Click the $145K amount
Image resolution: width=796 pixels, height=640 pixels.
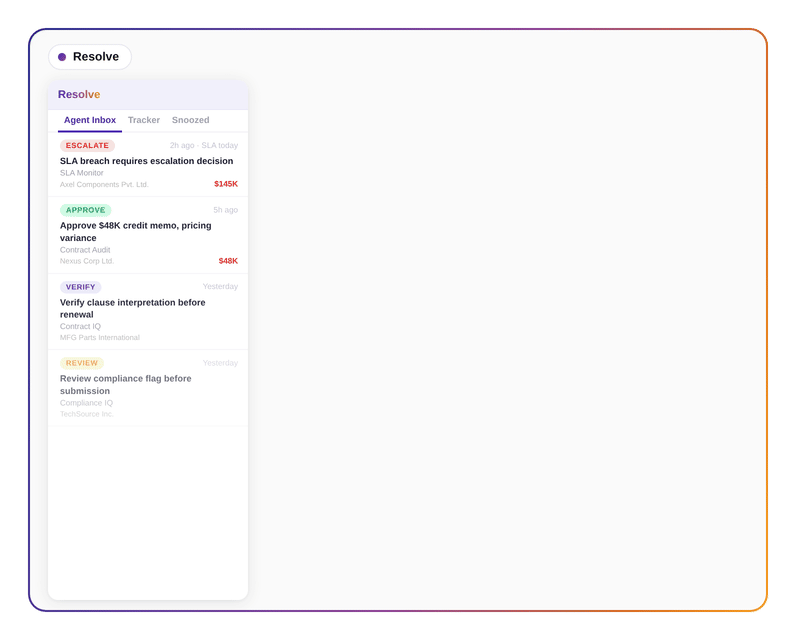pos(226,184)
